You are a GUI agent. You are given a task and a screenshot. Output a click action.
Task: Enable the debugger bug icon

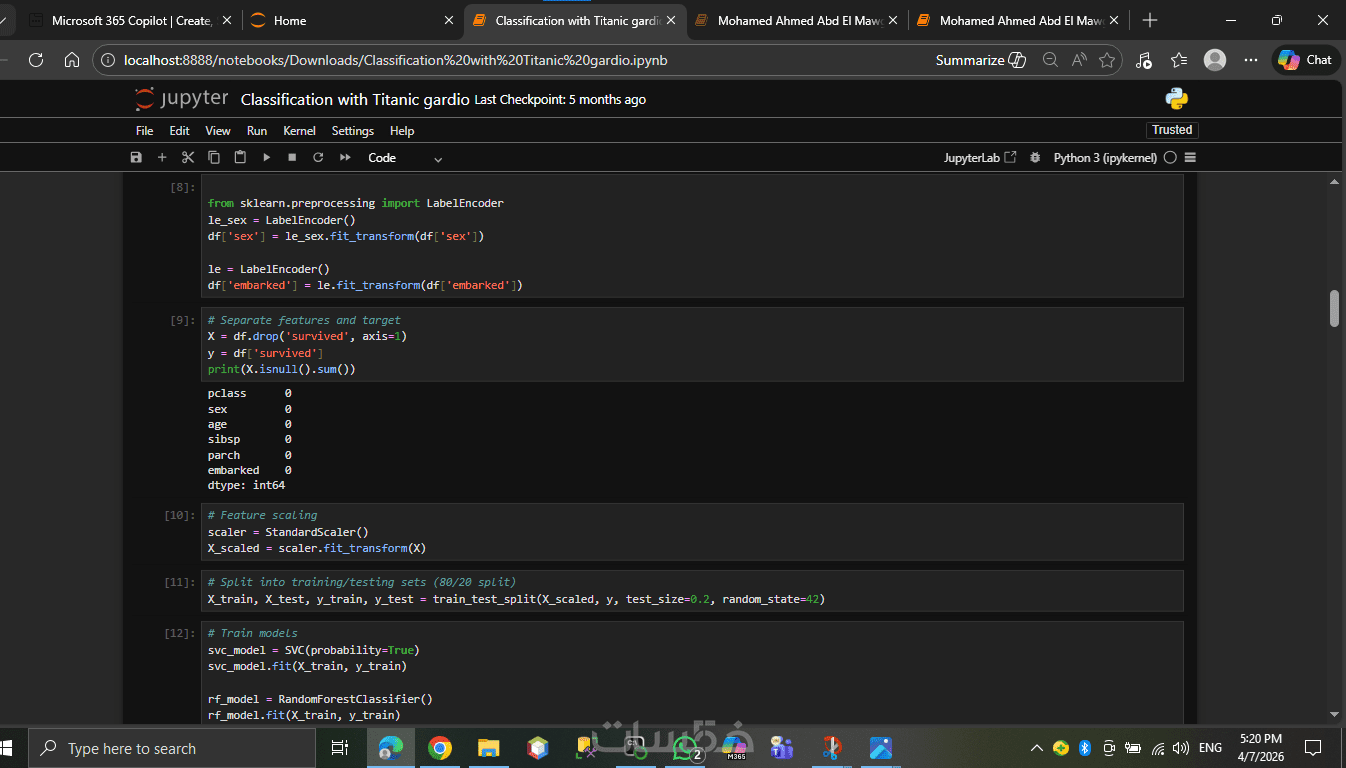(x=1035, y=158)
